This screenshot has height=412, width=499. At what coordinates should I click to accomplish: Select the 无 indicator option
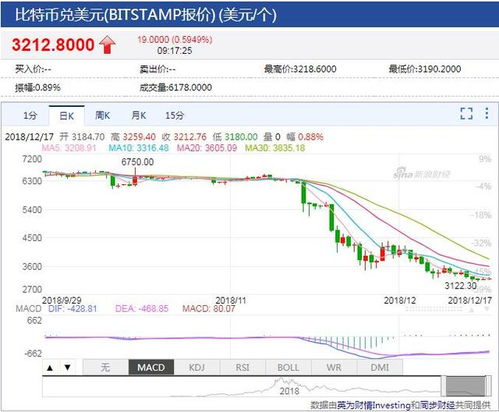click(x=105, y=367)
